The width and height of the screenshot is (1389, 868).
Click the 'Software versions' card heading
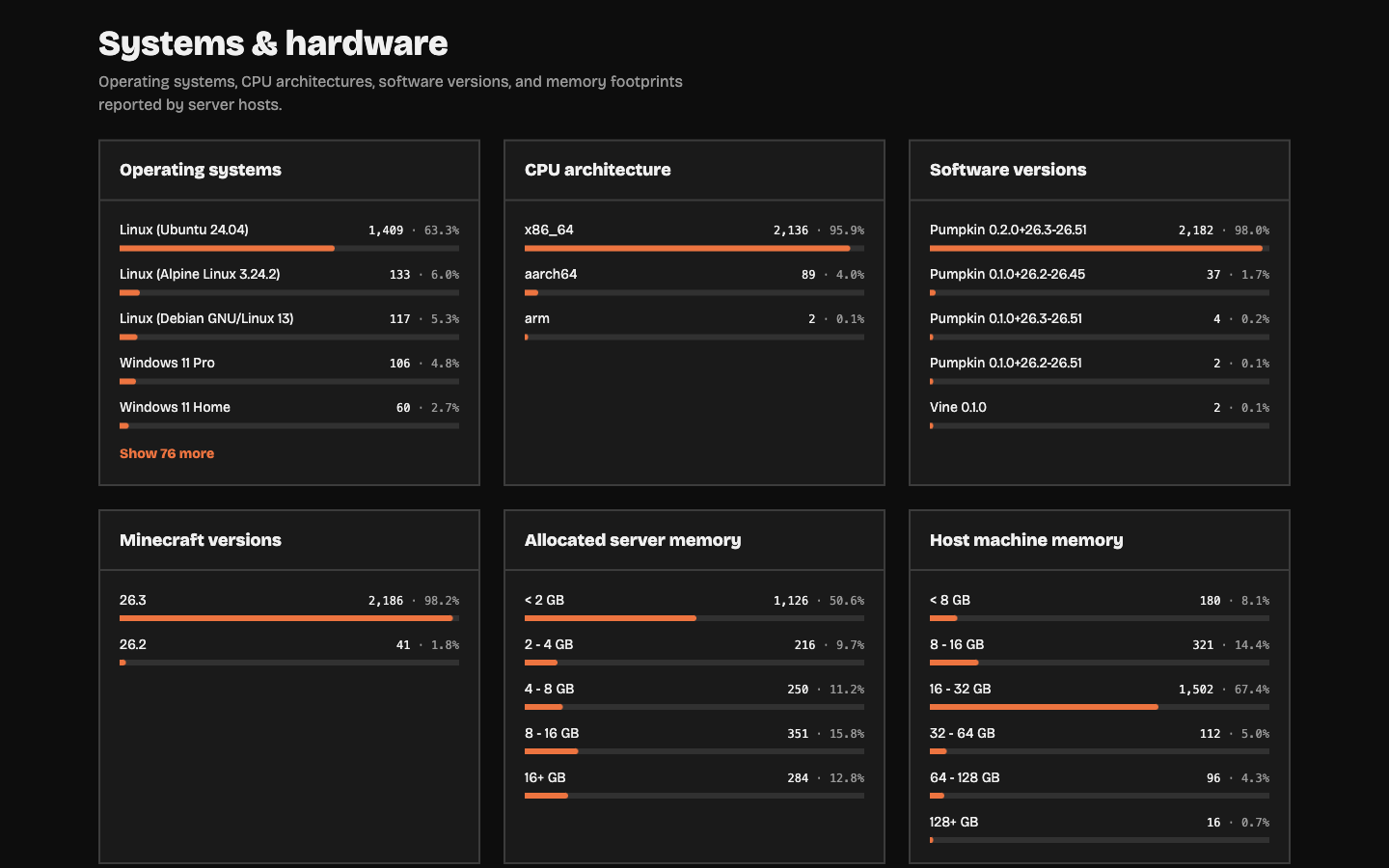pyautogui.click(x=1008, y=170)
